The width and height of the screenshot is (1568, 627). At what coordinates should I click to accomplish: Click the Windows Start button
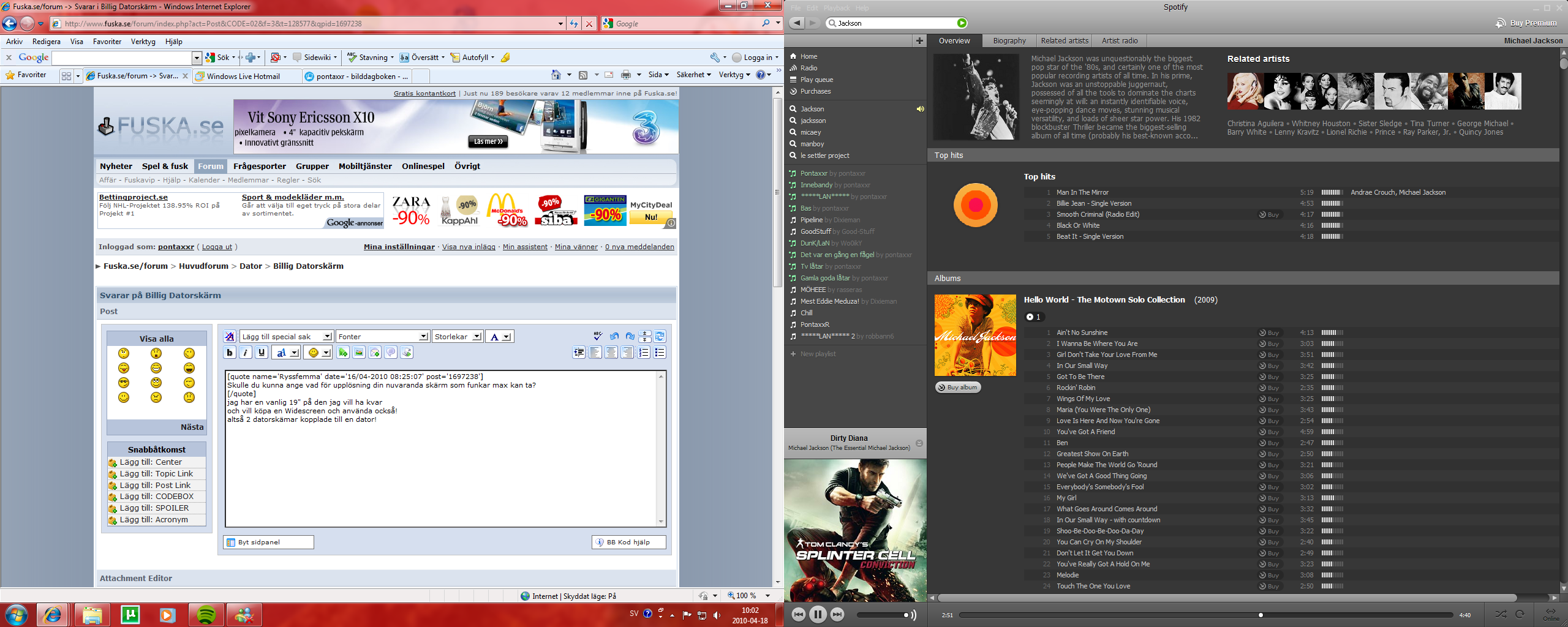pyautogui.click(x=17, y=615)
